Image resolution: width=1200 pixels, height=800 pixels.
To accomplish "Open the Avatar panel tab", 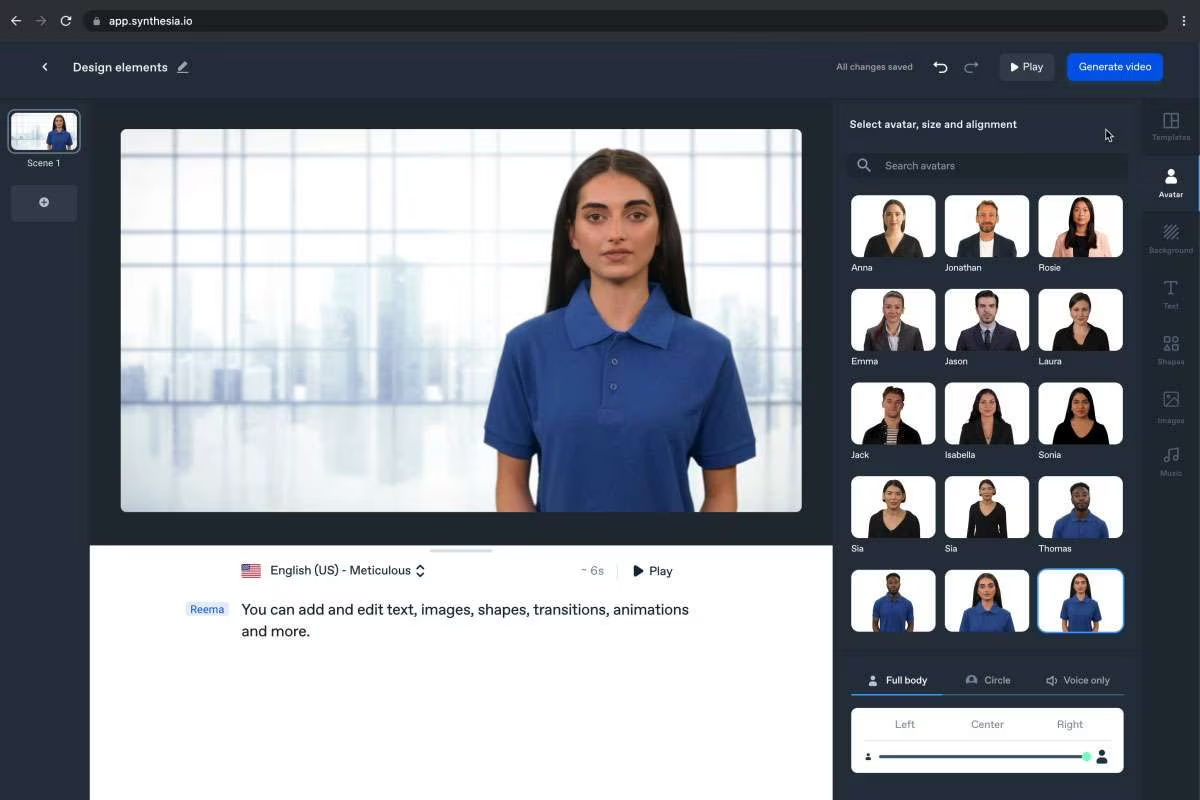I will (x=1171, y=183).
